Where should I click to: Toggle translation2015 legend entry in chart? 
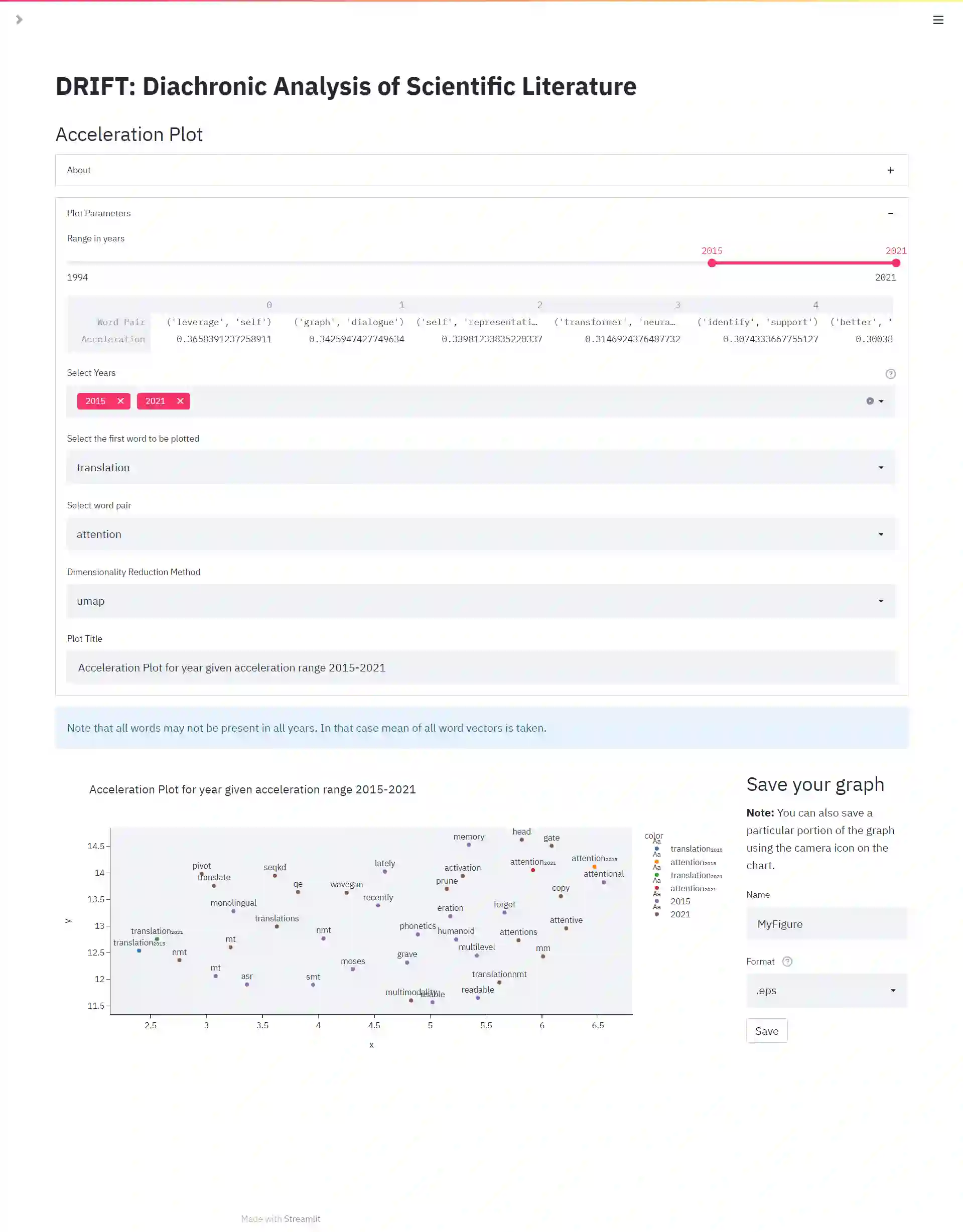pos(696,849)
